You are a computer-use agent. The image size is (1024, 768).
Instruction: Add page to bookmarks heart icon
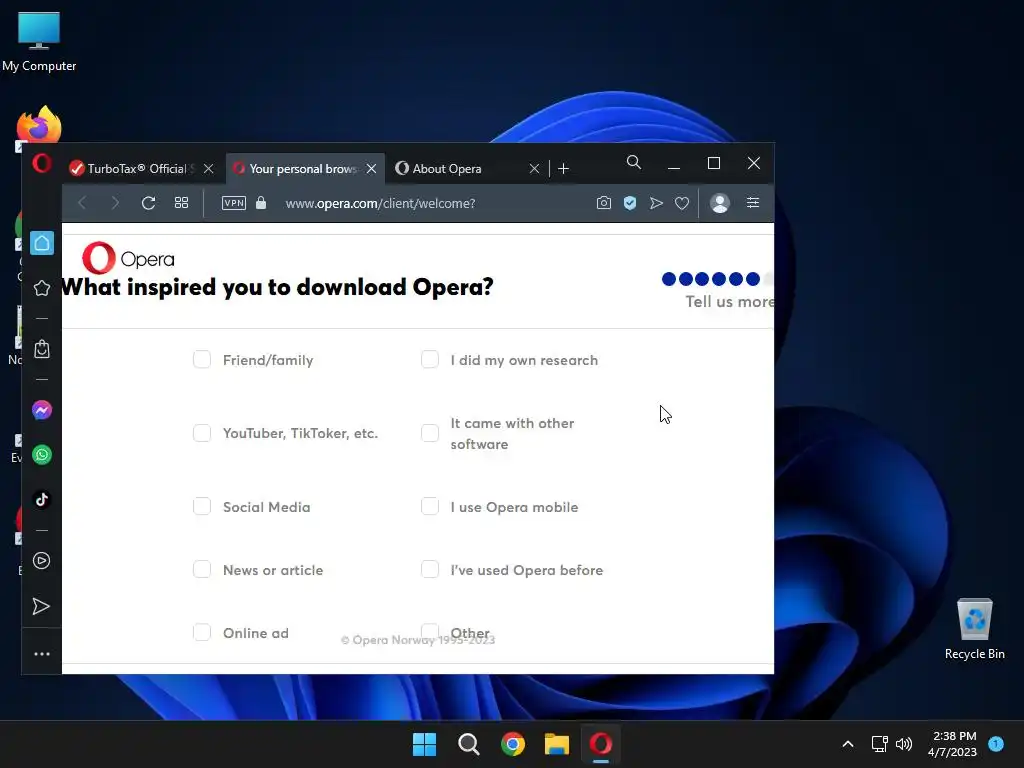point(682,203)
